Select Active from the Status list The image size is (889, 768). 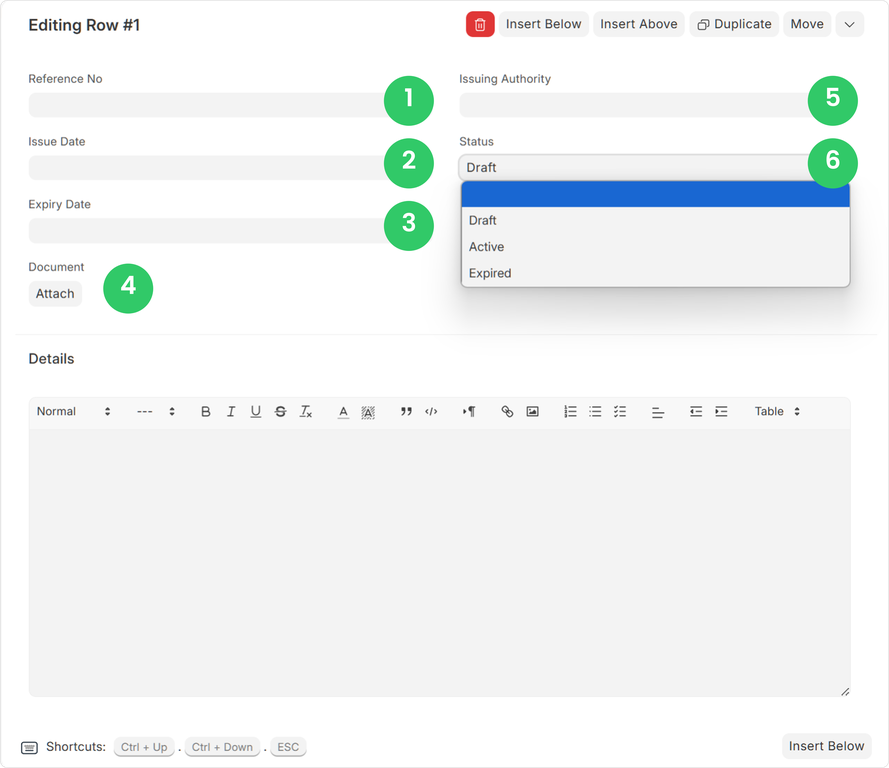click(487, 246)
